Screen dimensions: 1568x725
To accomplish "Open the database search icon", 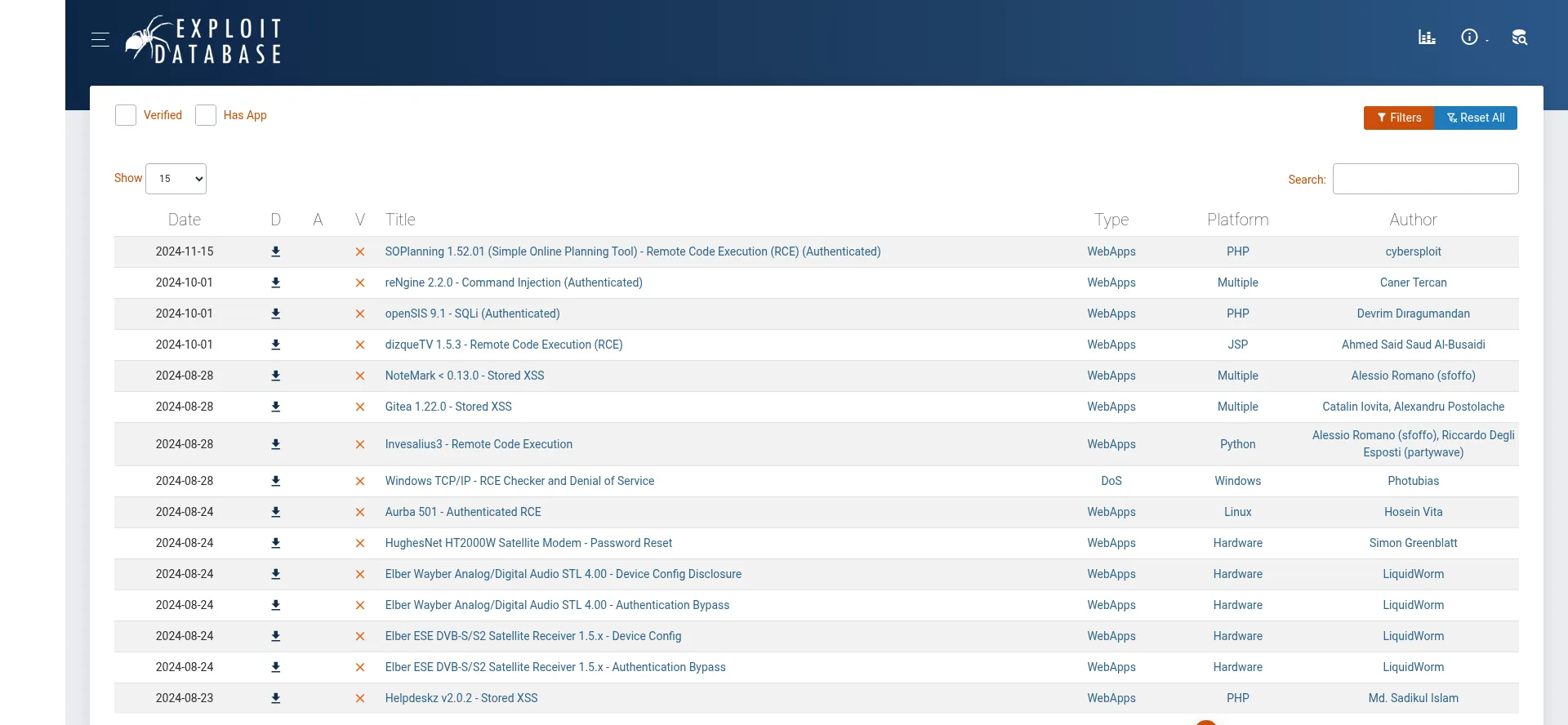I will pos(1519,38).
